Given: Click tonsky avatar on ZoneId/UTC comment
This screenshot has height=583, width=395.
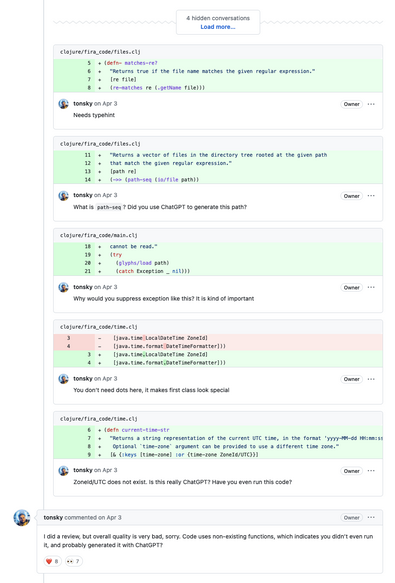Looking at the screenshot, I should 64,470.
